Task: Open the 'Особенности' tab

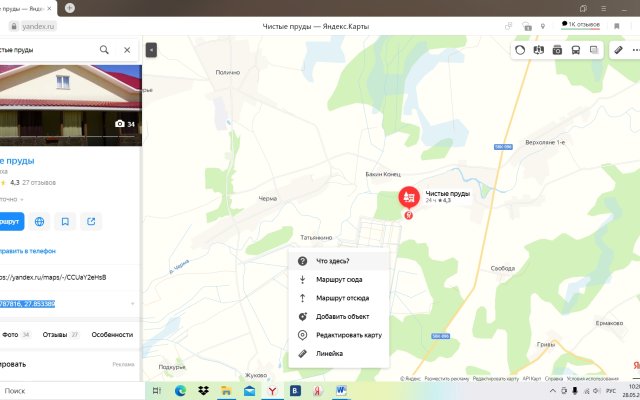Action: (112, 334)
